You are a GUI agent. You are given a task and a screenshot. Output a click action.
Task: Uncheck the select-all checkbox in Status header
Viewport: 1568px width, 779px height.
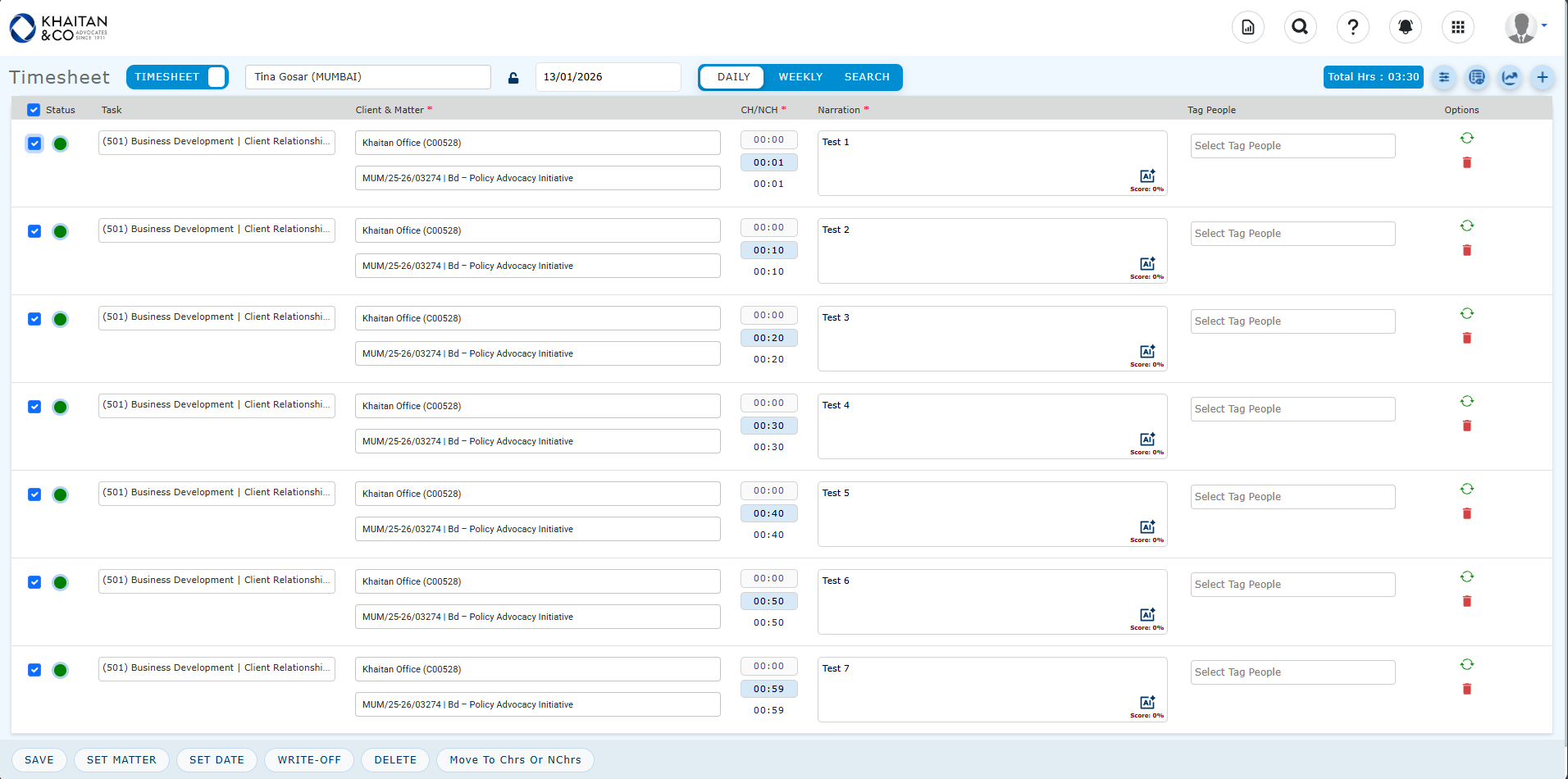click(34, 110)
